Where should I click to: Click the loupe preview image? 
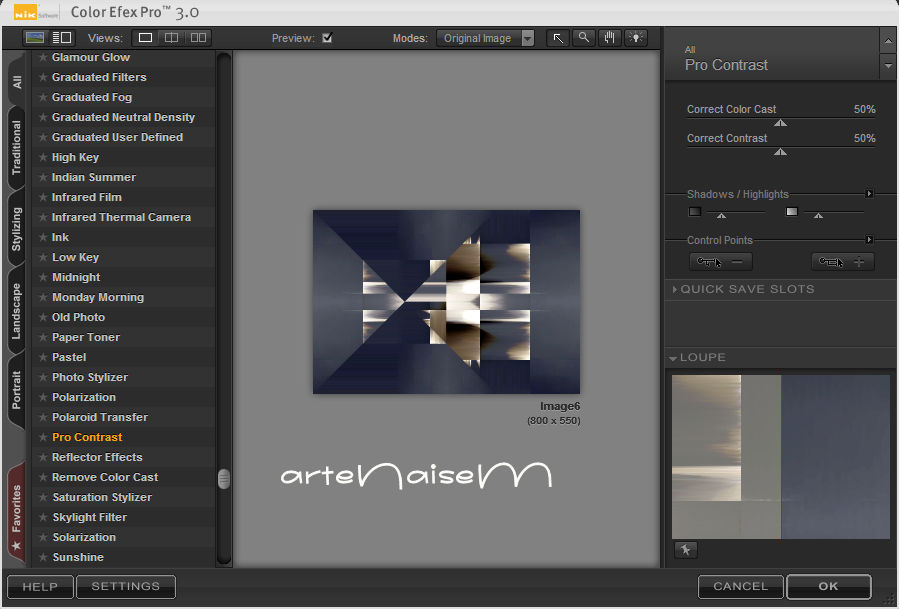(780, 457)
